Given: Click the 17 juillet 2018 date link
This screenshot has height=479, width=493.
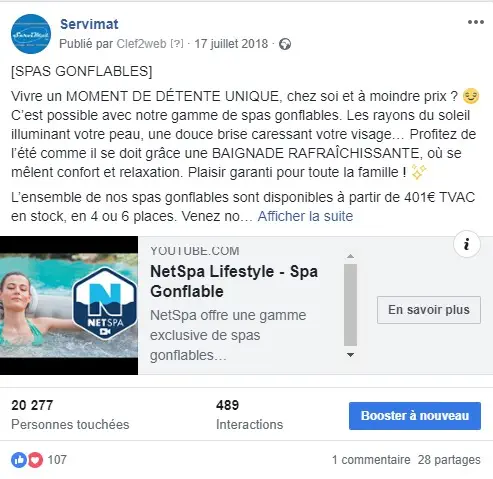Looking at the screenshot, I should click(x=231, y=44).
